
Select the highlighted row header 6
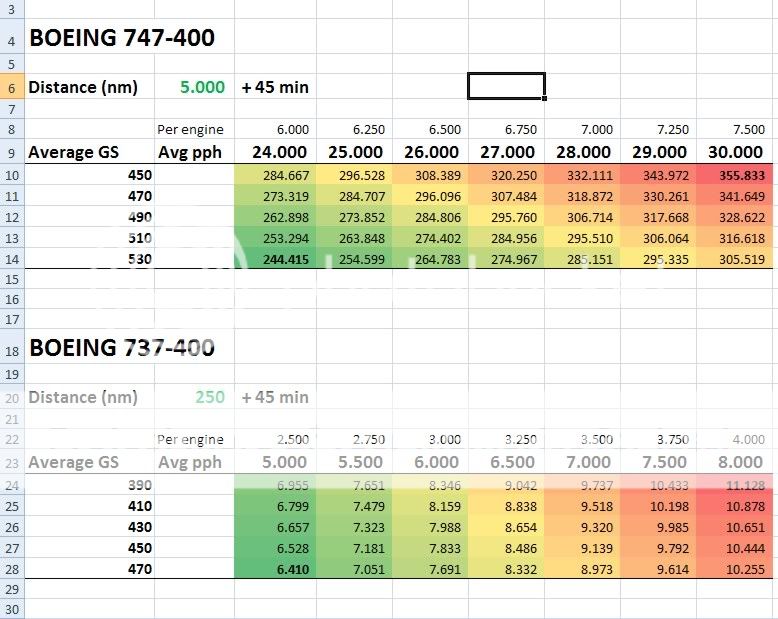click(x=12, y=88)
